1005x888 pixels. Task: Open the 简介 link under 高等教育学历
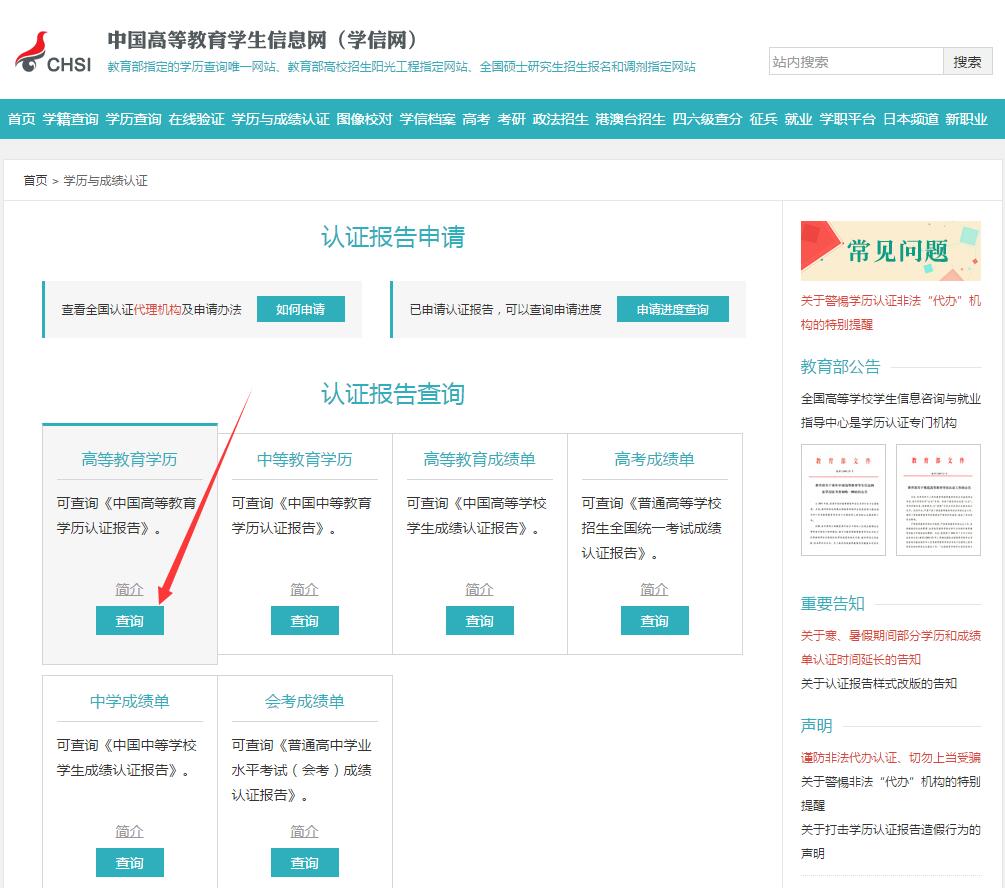click(x=129, y=589)
